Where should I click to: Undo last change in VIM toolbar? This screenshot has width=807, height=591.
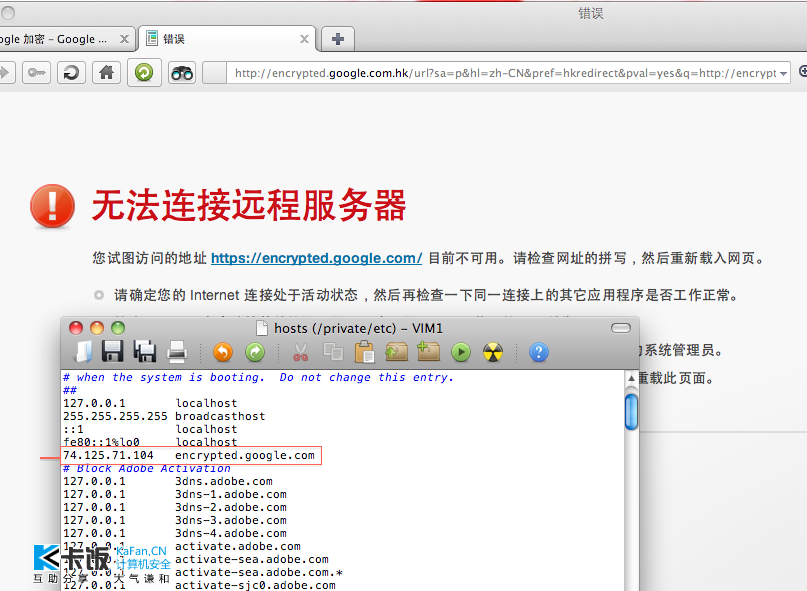pos(223,352)
